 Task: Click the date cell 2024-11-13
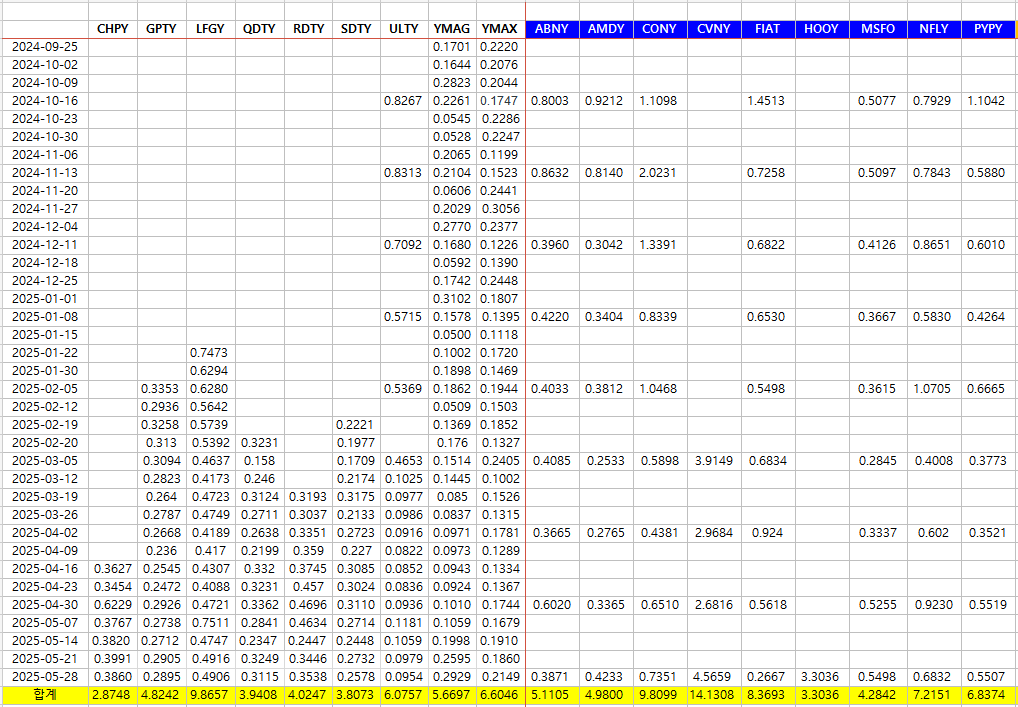point(45,173)
